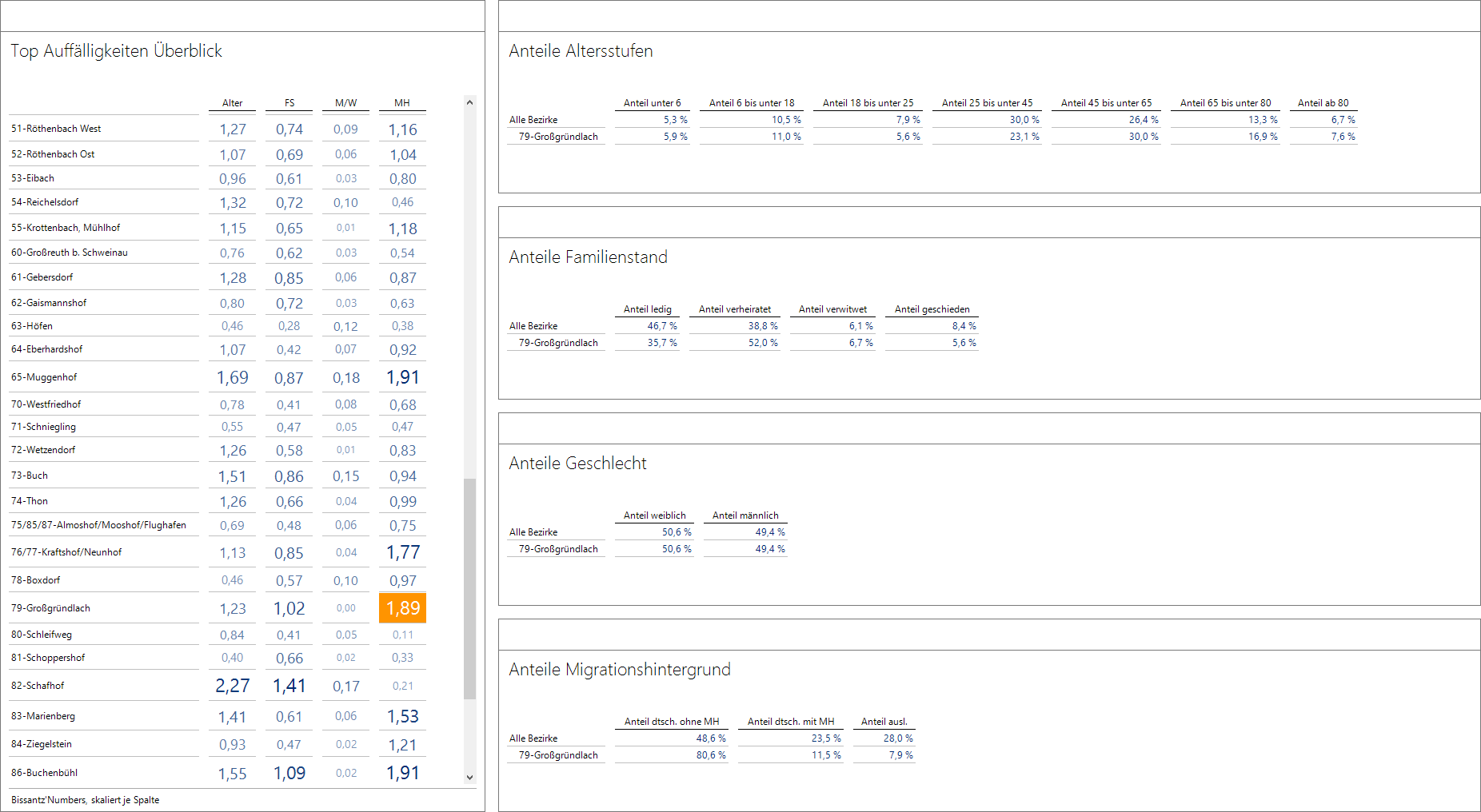Choose 51-Röthenbach West in the list

coord(56,129)
